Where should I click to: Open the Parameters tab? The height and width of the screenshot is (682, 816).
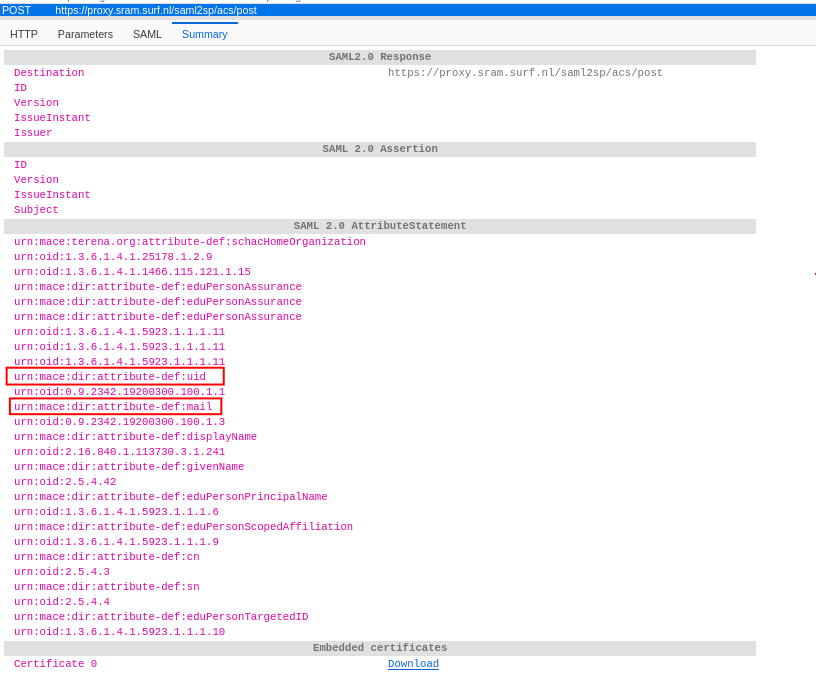(85, 34)
